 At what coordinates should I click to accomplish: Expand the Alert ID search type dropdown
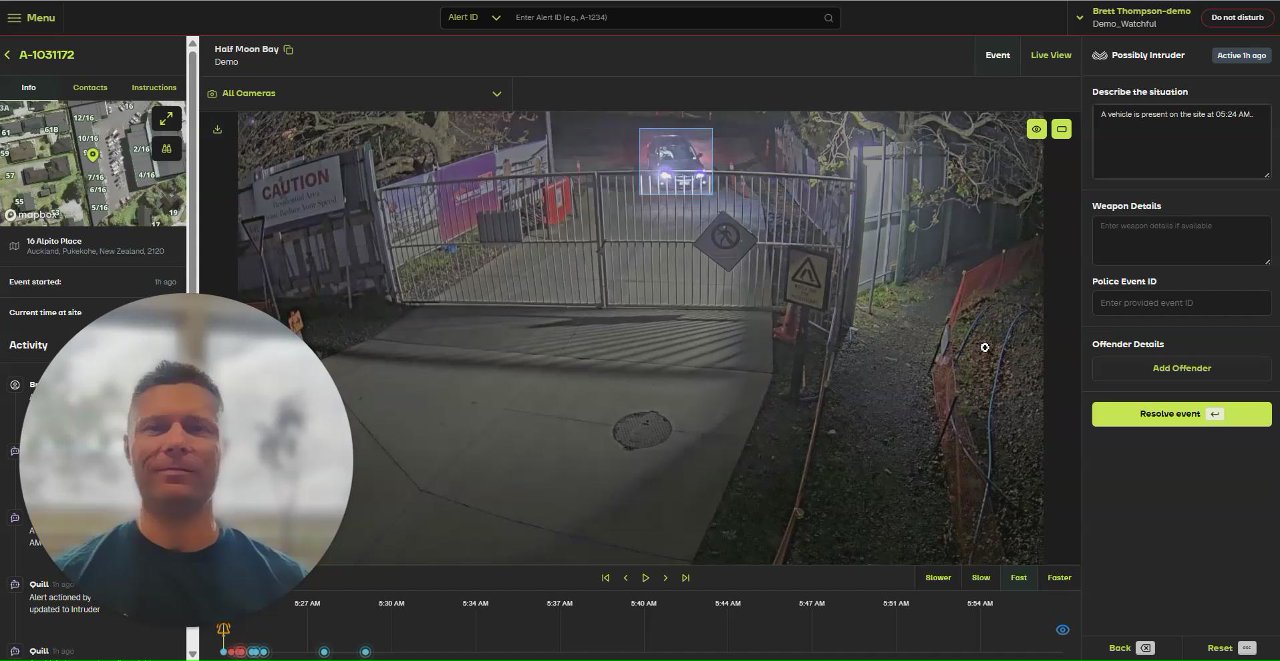pyautogui.click(x=474, y=18)
